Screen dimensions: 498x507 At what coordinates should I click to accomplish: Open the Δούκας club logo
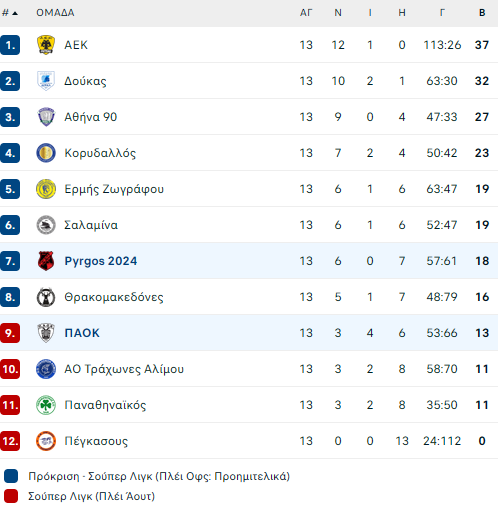pos(46,81)
